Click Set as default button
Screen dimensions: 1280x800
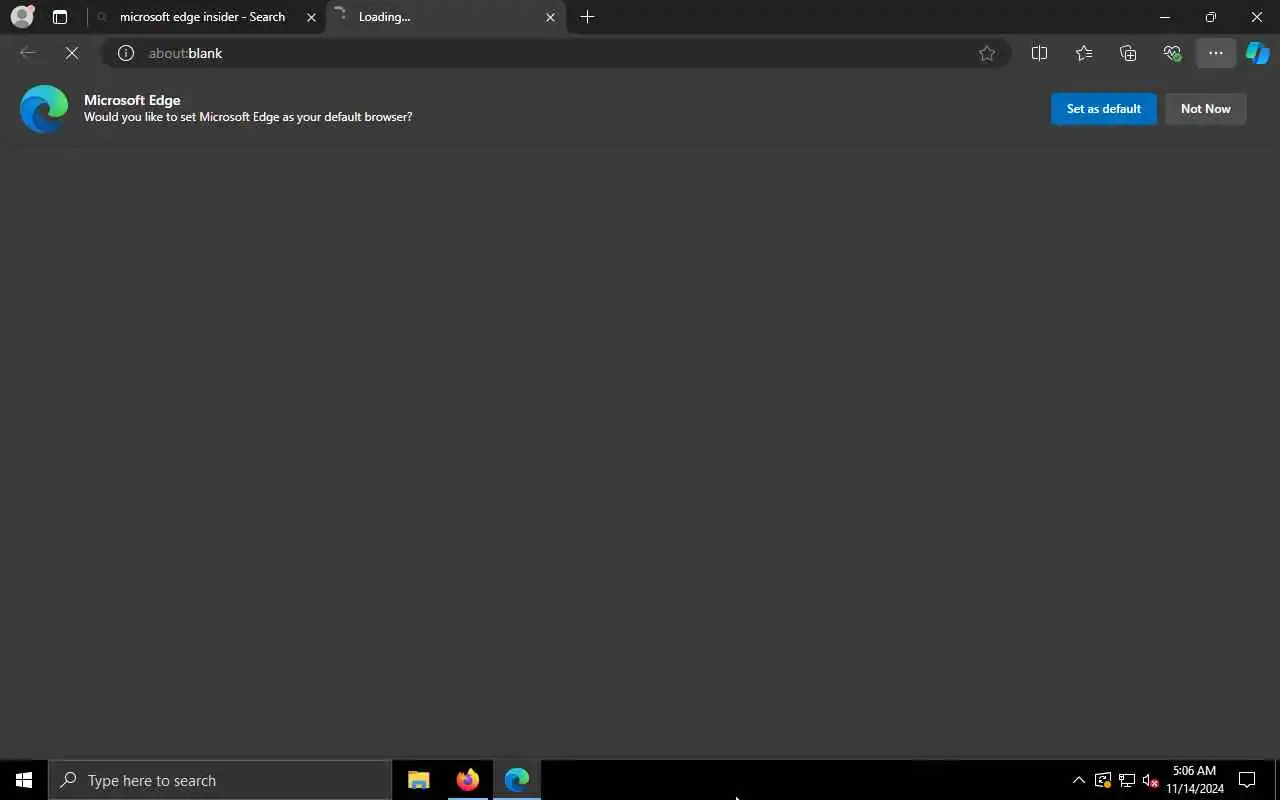pyautogui.click(x=1104, y=109)
